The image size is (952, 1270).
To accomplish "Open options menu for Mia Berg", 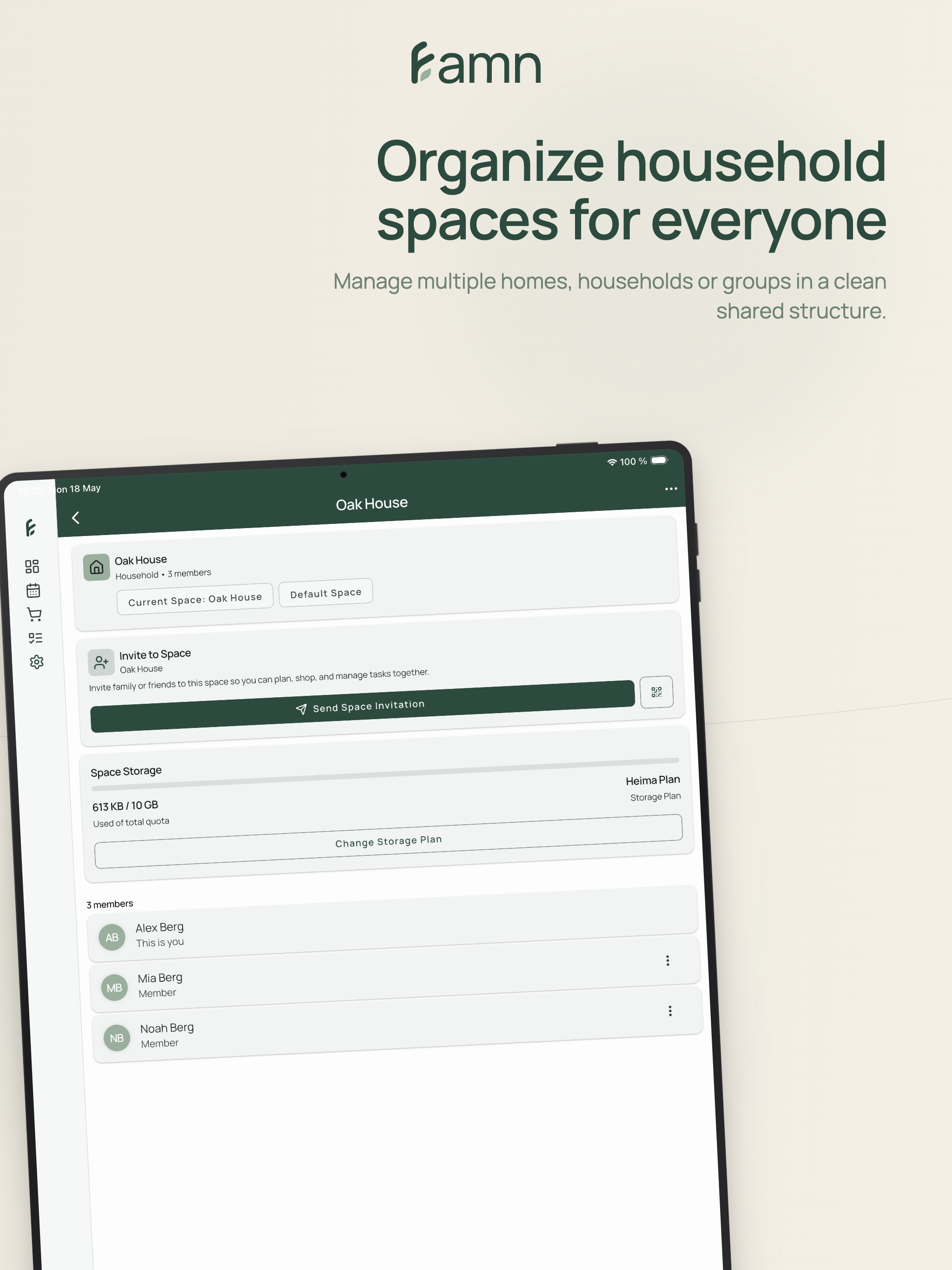I will [x=667, y=960].
